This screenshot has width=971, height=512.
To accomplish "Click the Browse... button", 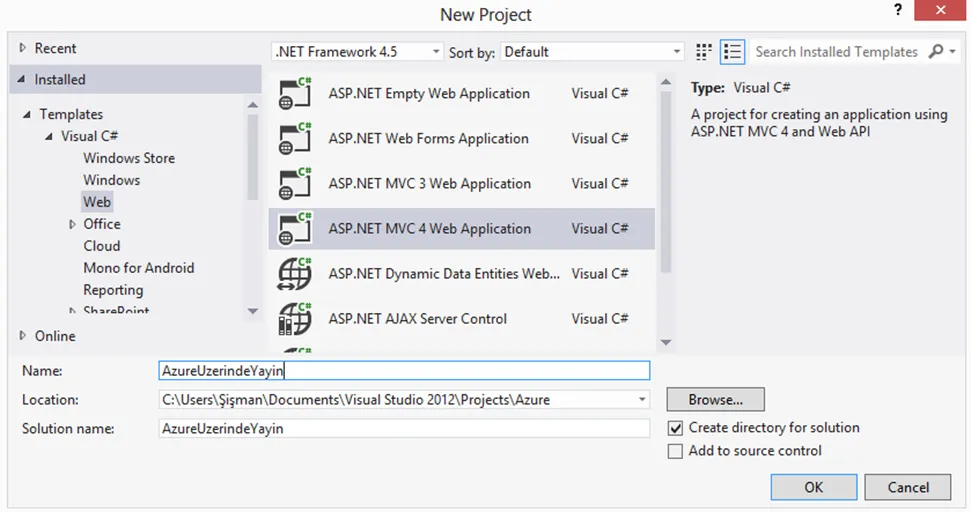I will 716,400.
